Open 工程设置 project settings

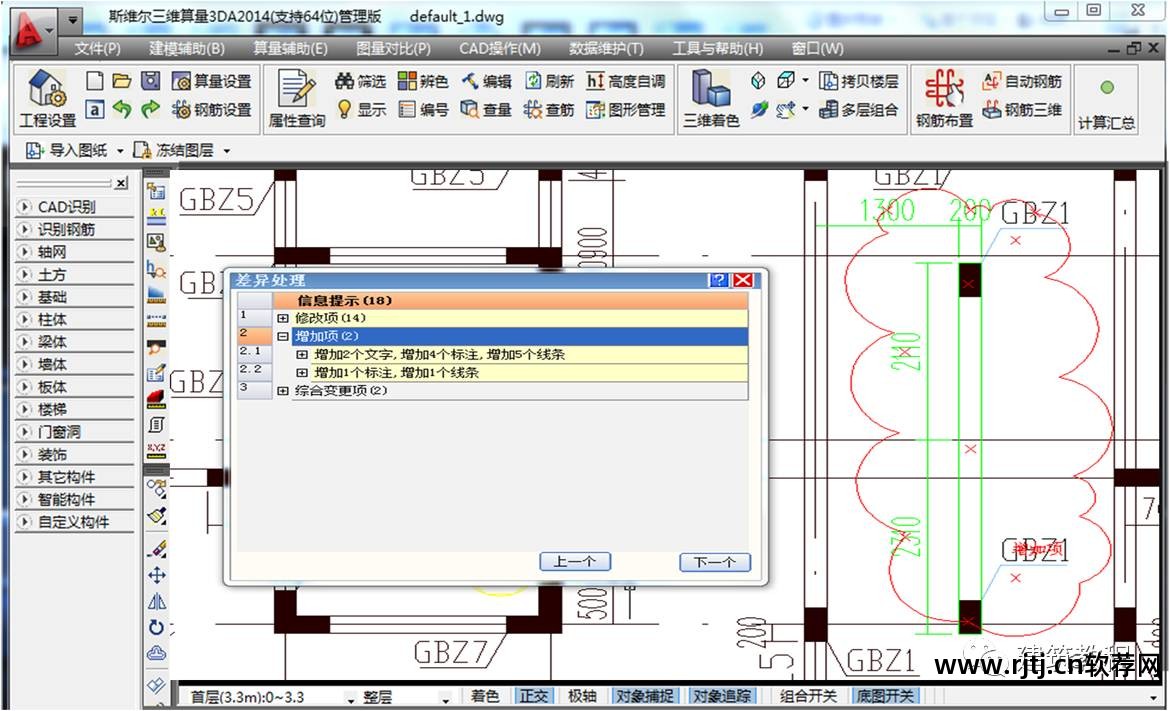tap(47, 98)
